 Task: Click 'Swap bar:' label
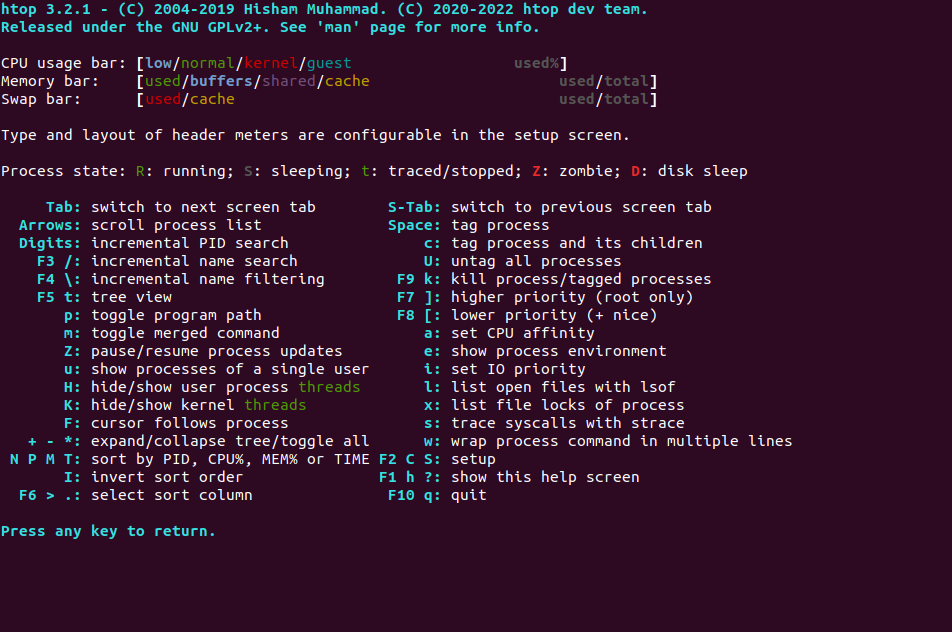(41, 99)
